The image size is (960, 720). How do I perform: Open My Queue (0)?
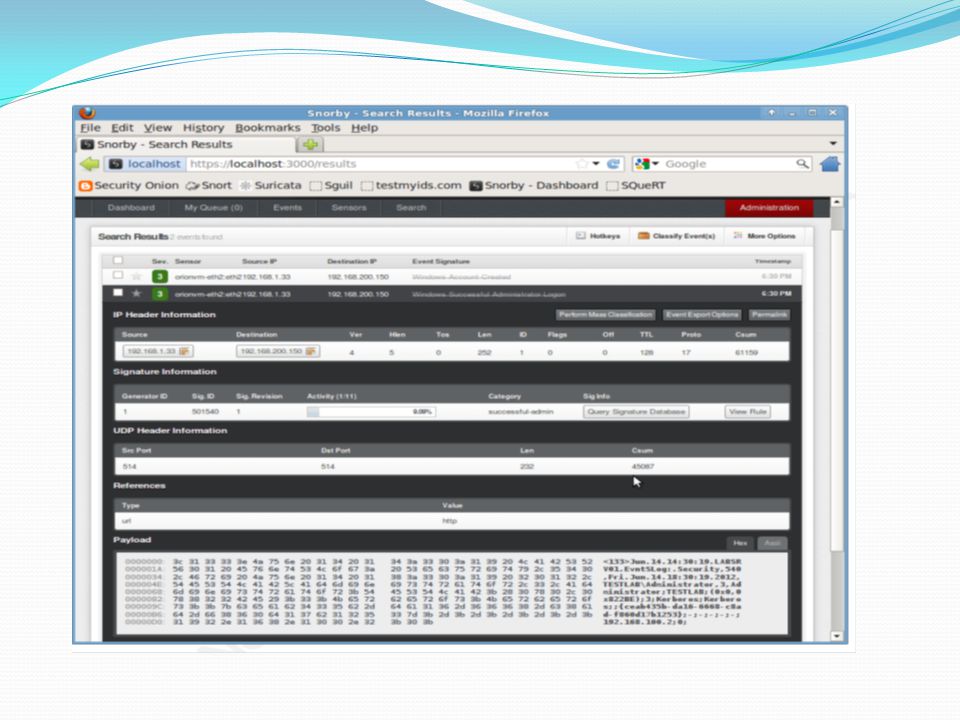[214, 208]
